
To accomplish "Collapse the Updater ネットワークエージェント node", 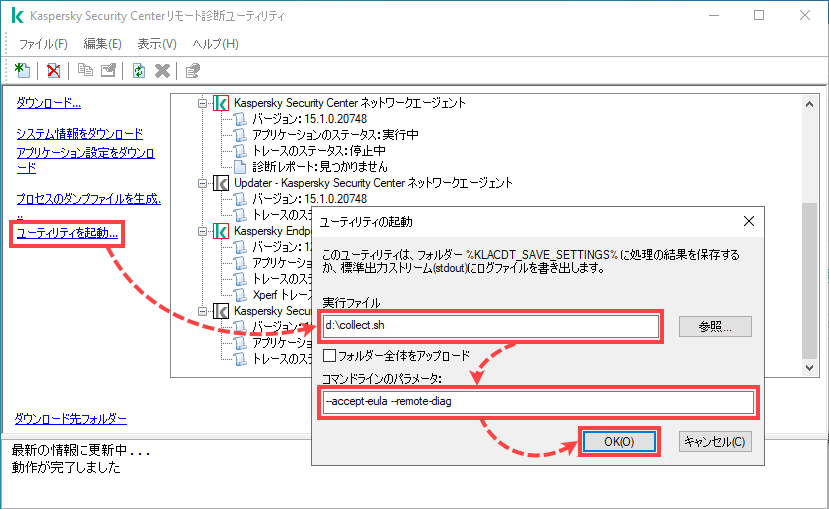I will tap(202, 183).
